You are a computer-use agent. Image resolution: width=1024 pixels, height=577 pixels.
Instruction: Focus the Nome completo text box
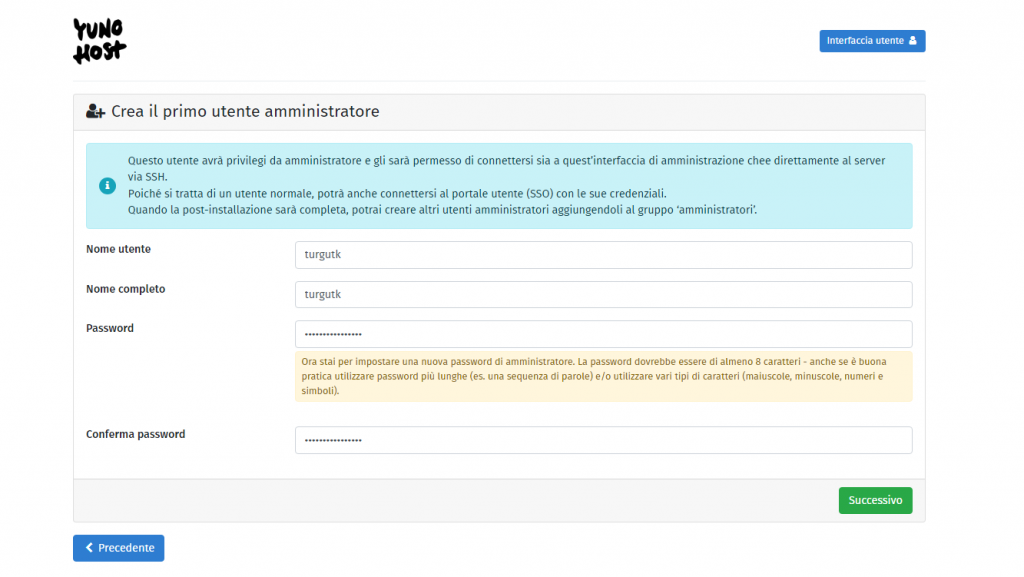[x=603, y=294]
